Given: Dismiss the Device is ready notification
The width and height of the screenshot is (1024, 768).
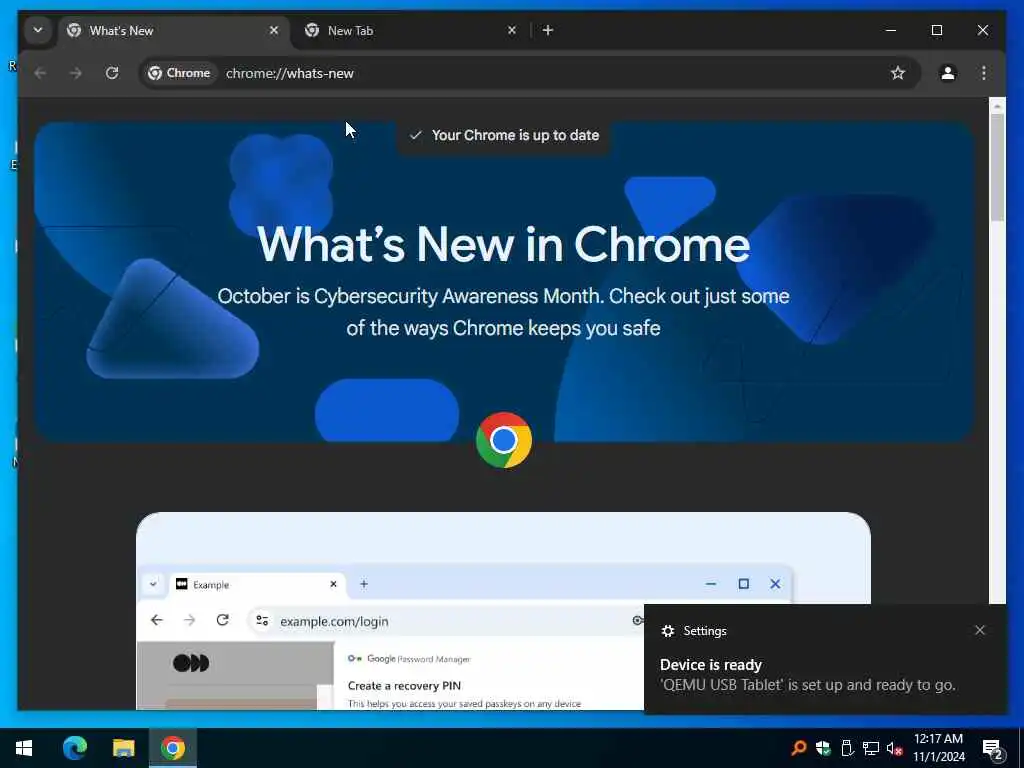Looking at the screenshot, I should [979, 630].
